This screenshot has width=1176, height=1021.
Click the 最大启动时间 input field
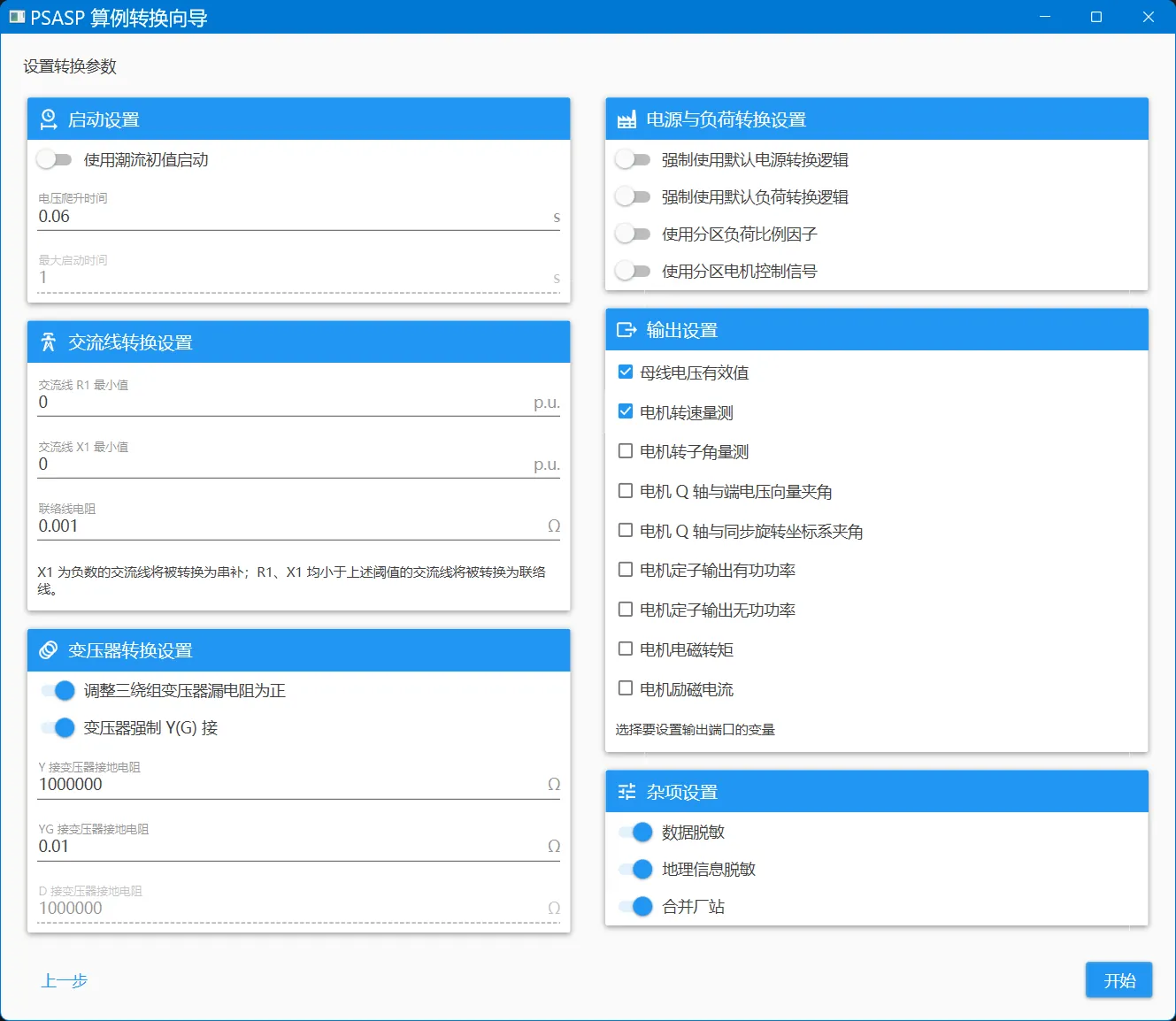(x=299, y=273)
